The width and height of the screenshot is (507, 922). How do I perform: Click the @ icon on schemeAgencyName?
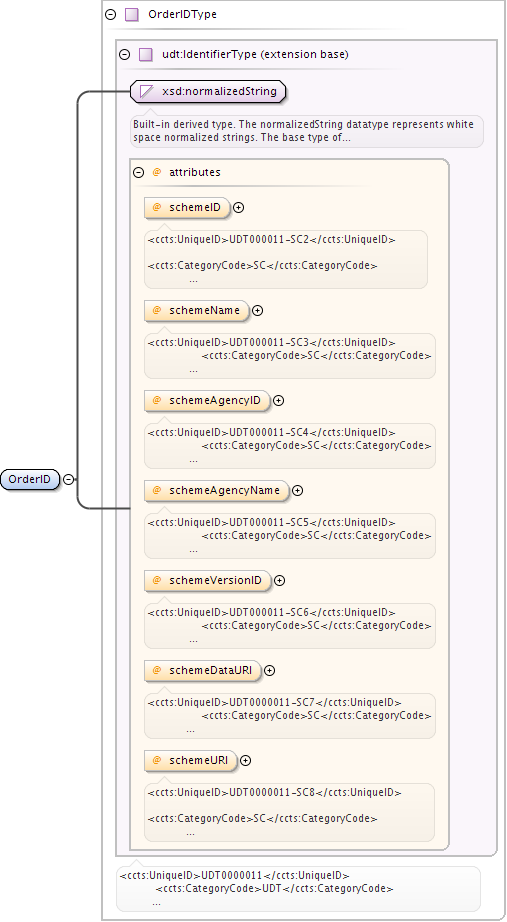157,490
